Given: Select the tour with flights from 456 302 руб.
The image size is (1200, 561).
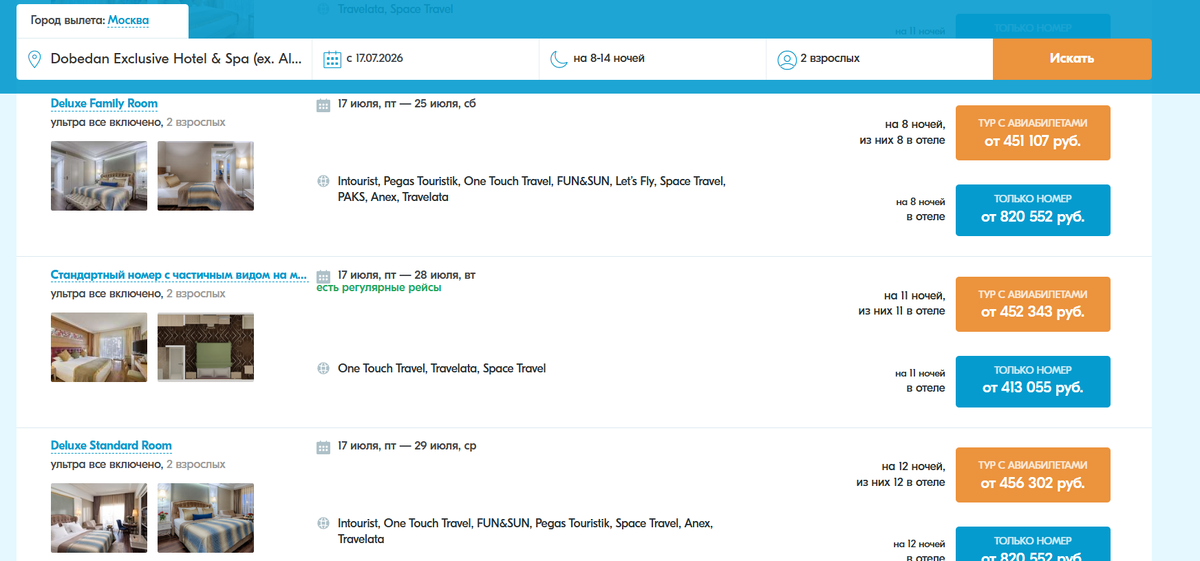Looking at the screenshot, I should (x=1033, y=475).
